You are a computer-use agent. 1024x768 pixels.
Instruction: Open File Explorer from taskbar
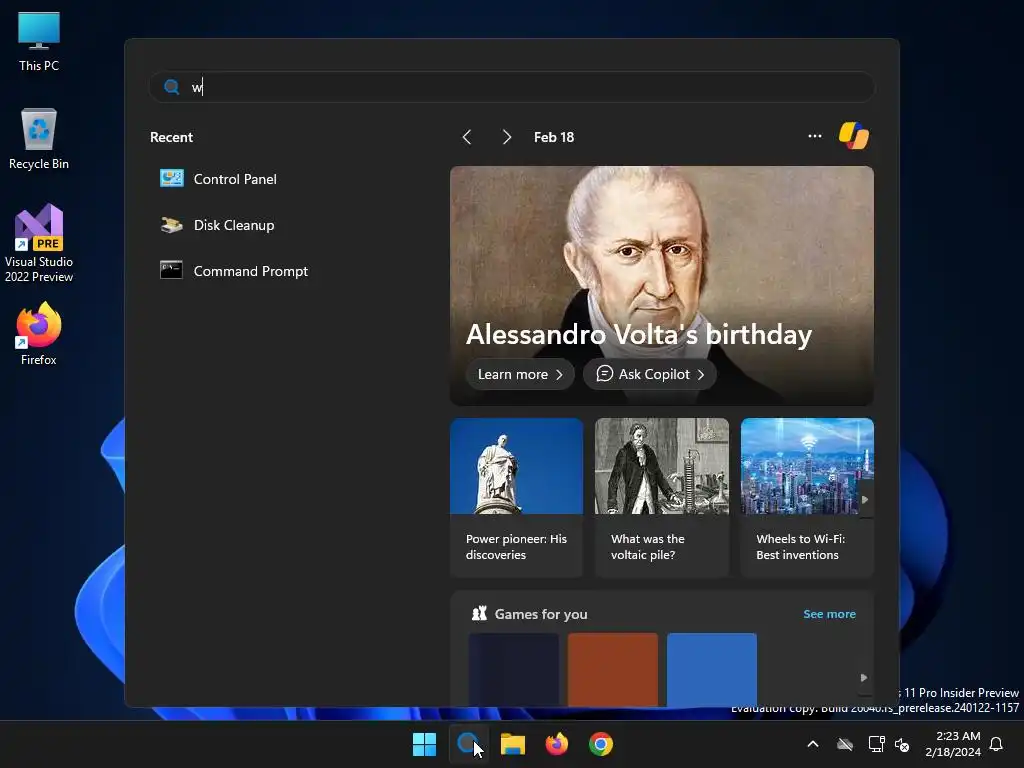coord(513,744)
